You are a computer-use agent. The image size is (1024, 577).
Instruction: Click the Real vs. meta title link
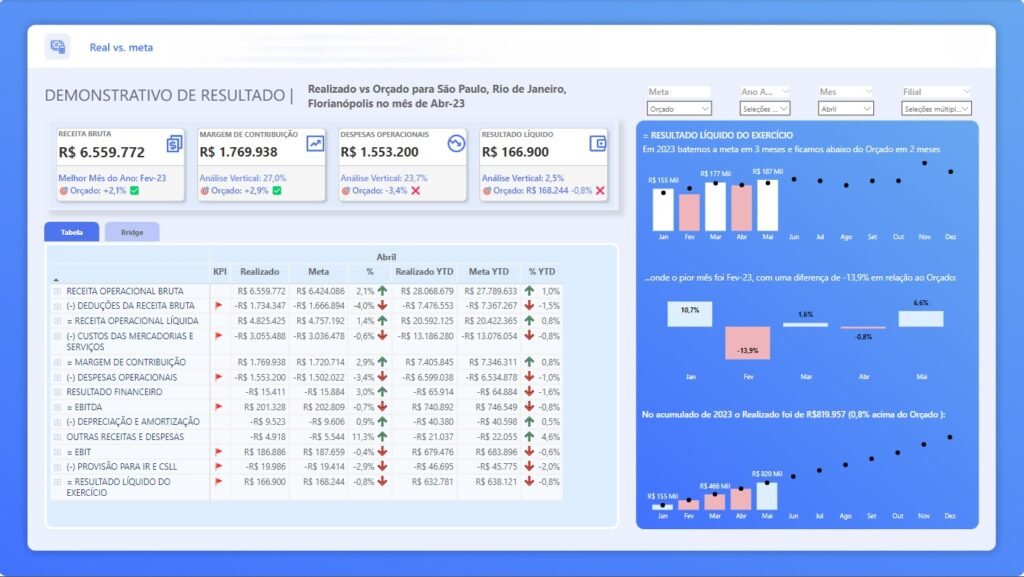click(x=121, y=47)
